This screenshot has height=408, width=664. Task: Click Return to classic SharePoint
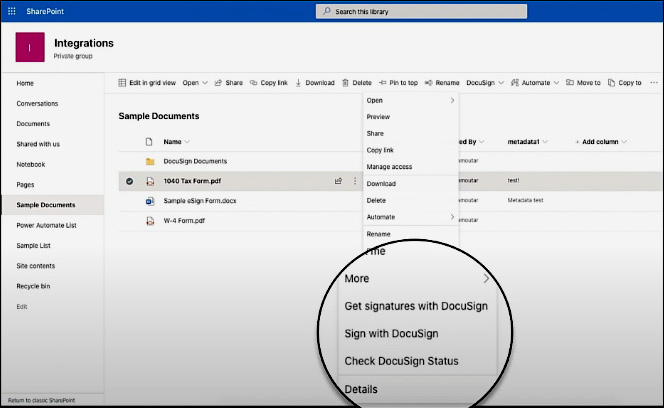41,400
